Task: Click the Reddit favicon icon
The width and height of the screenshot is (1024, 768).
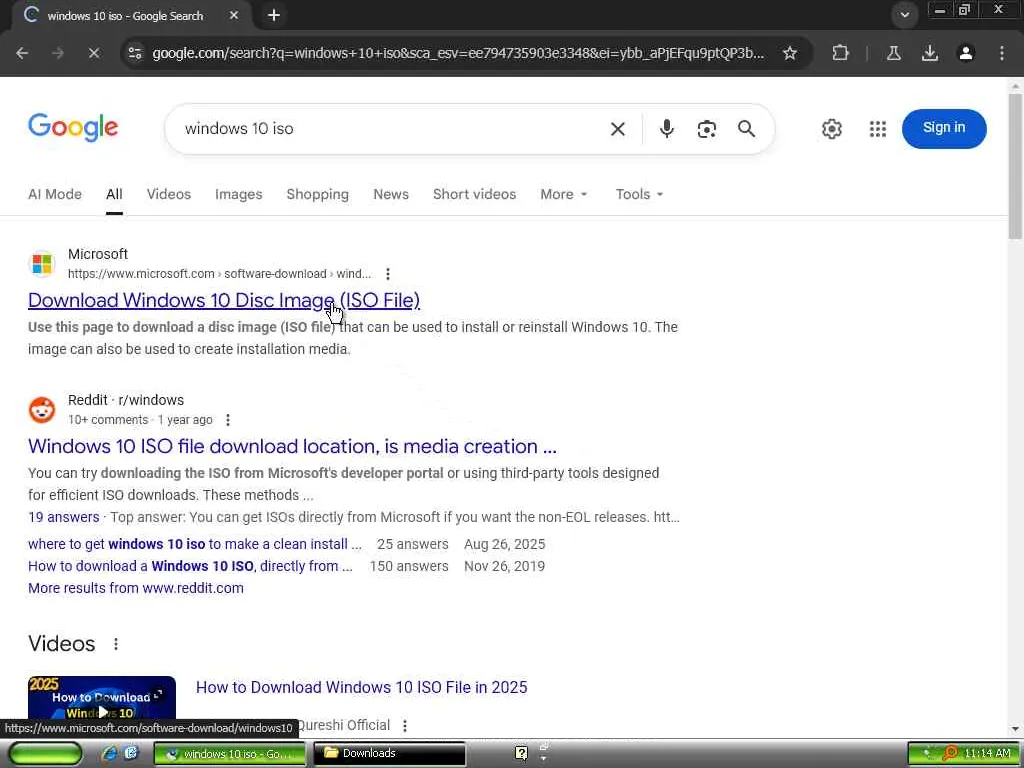Action: 42,410
